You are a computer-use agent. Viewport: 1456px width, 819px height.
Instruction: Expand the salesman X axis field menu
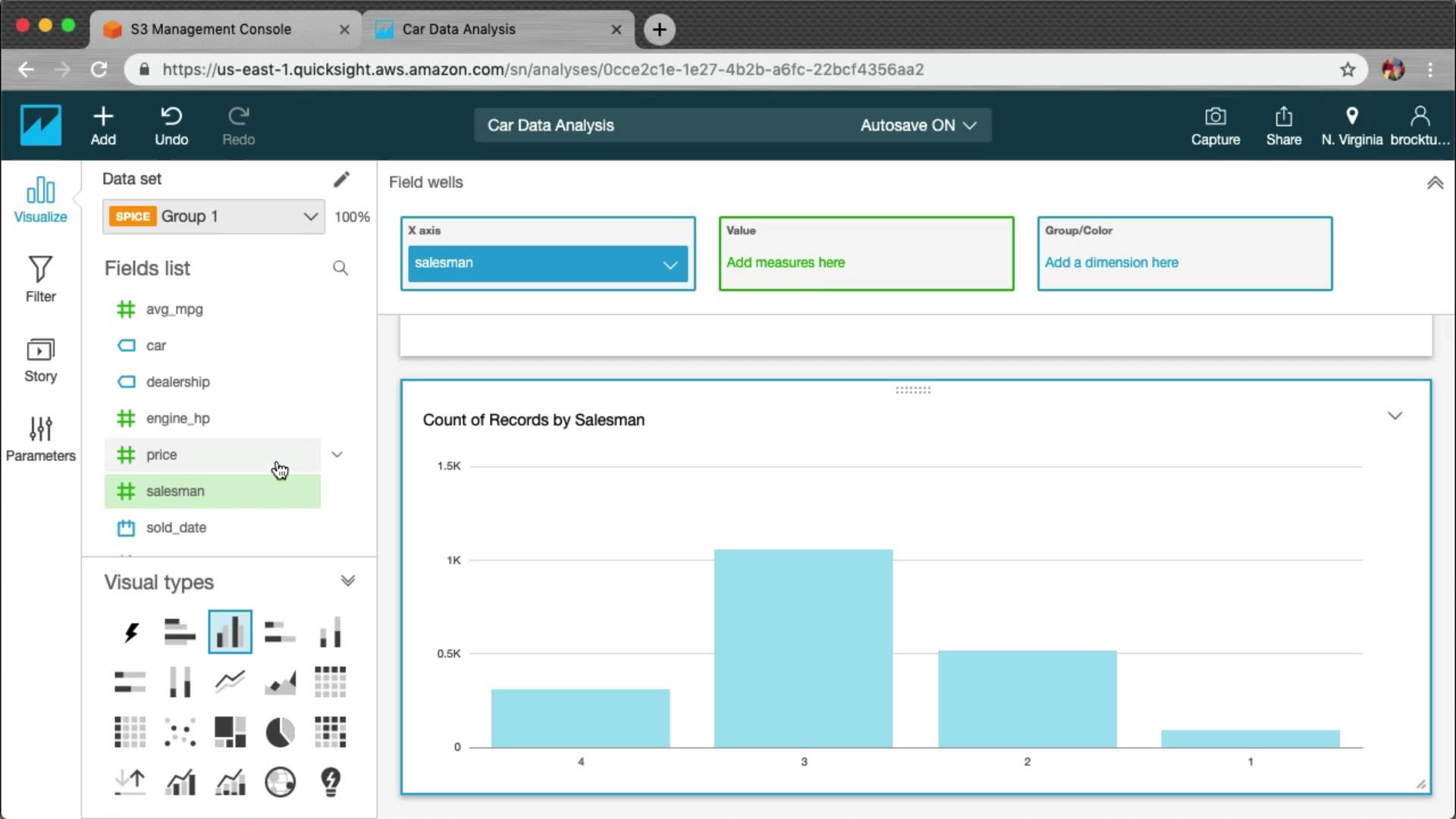point(670,265)
